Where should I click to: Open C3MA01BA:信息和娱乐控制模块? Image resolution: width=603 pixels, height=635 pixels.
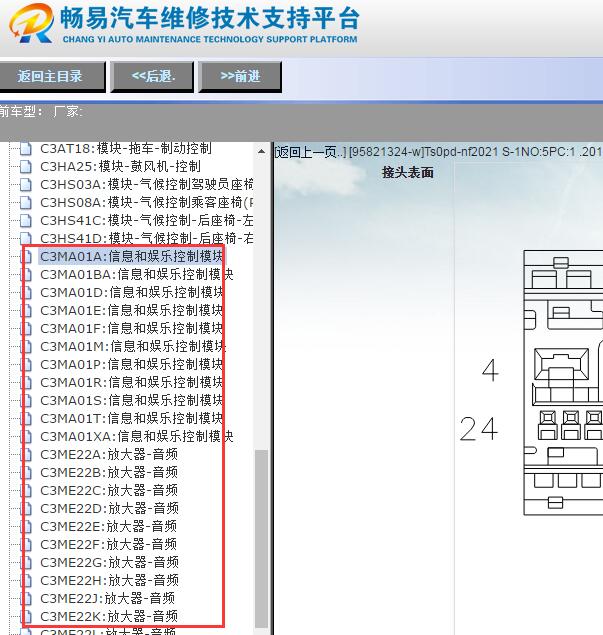coord(136,275)
